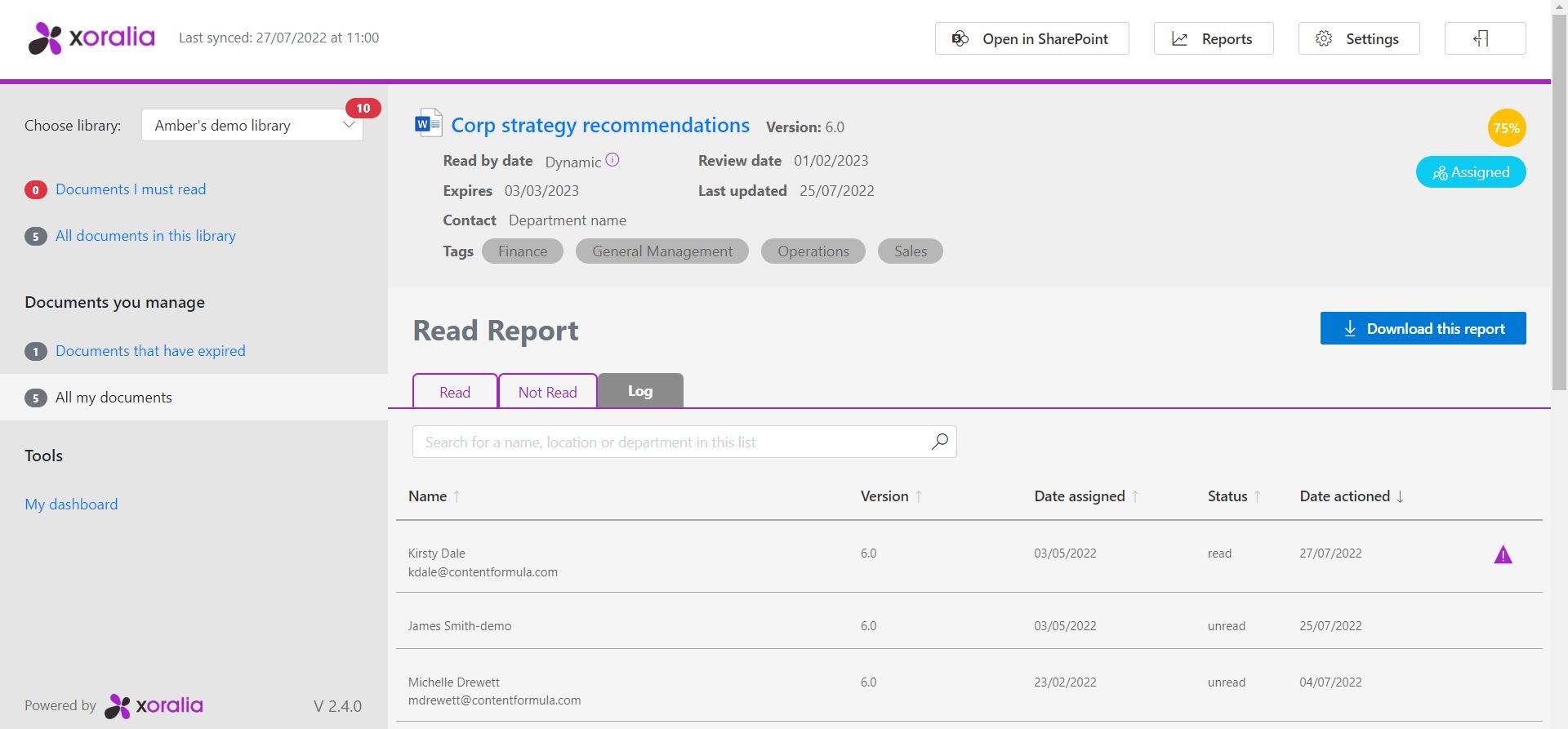Click the 75% completion badge

[1506, 128]
